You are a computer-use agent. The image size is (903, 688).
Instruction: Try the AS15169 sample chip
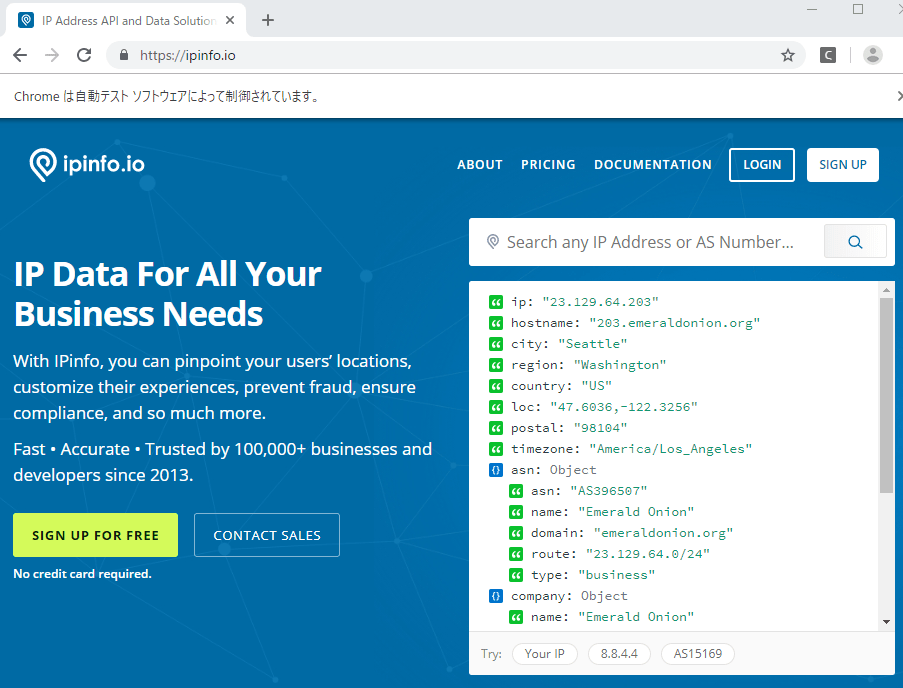point(697,653)
